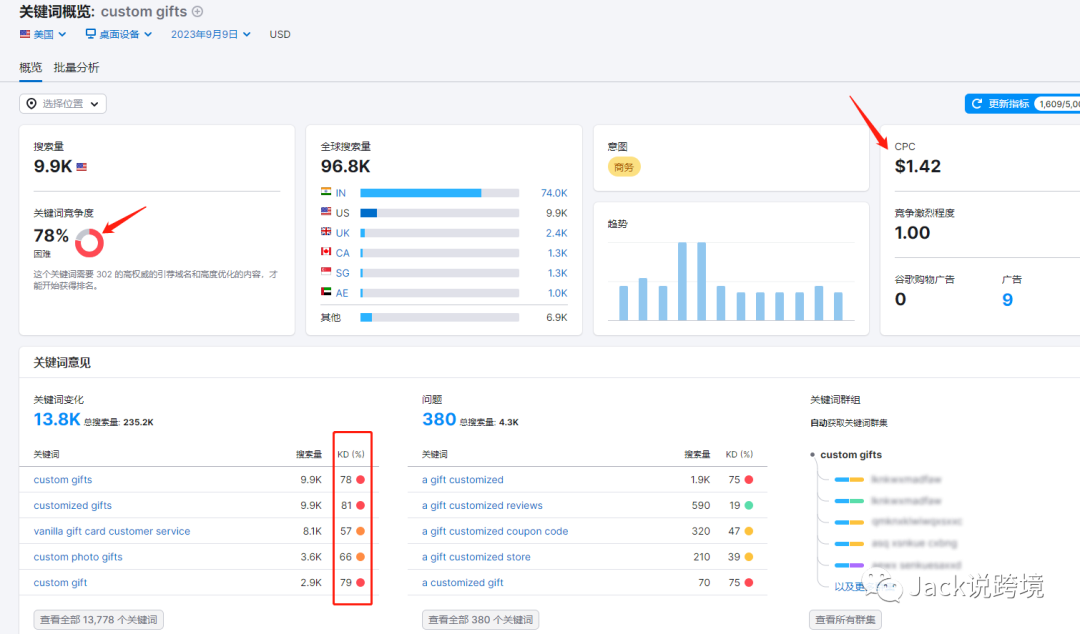Click the 商务 intent badge
The image size is (1080, 634).
[624, 167]
